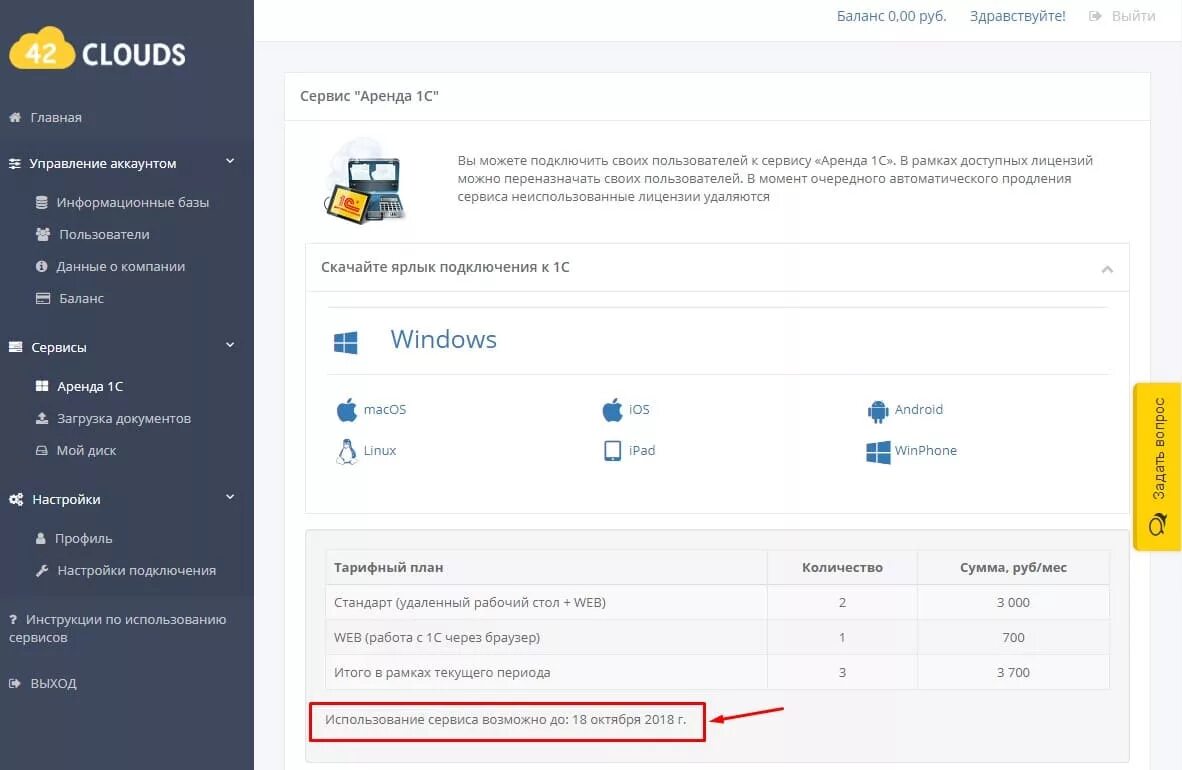Click Итого в рамках текущего периода

442,673
